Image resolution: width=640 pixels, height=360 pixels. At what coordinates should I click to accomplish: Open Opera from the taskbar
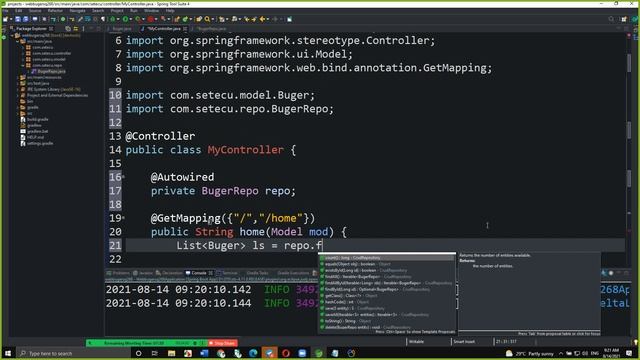[x=286, y=353]
